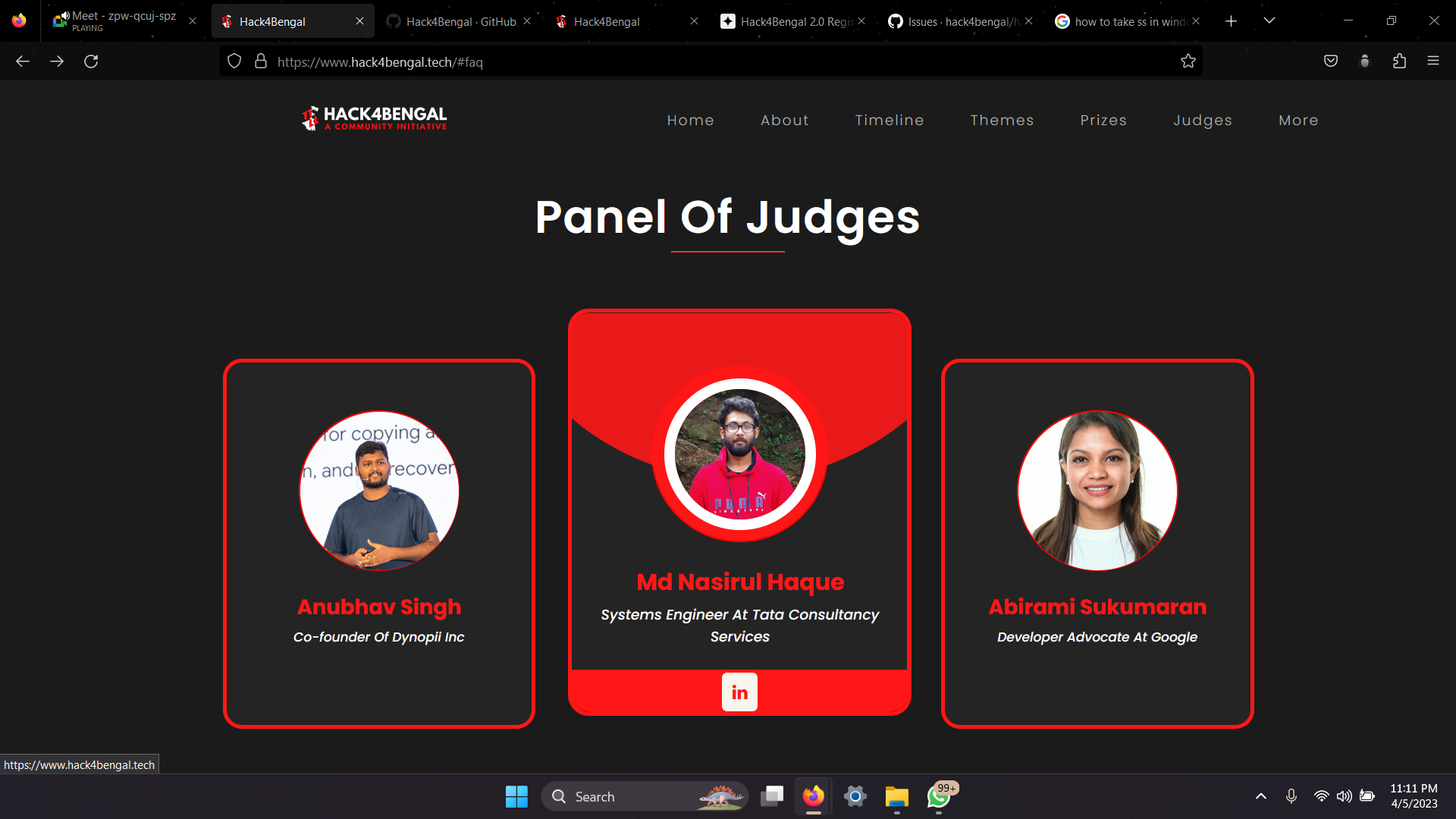Click the Anubhav Singh name heading
Image resolution: width=1456 pixels, height=819 pixels.
[x=379, y=607]
